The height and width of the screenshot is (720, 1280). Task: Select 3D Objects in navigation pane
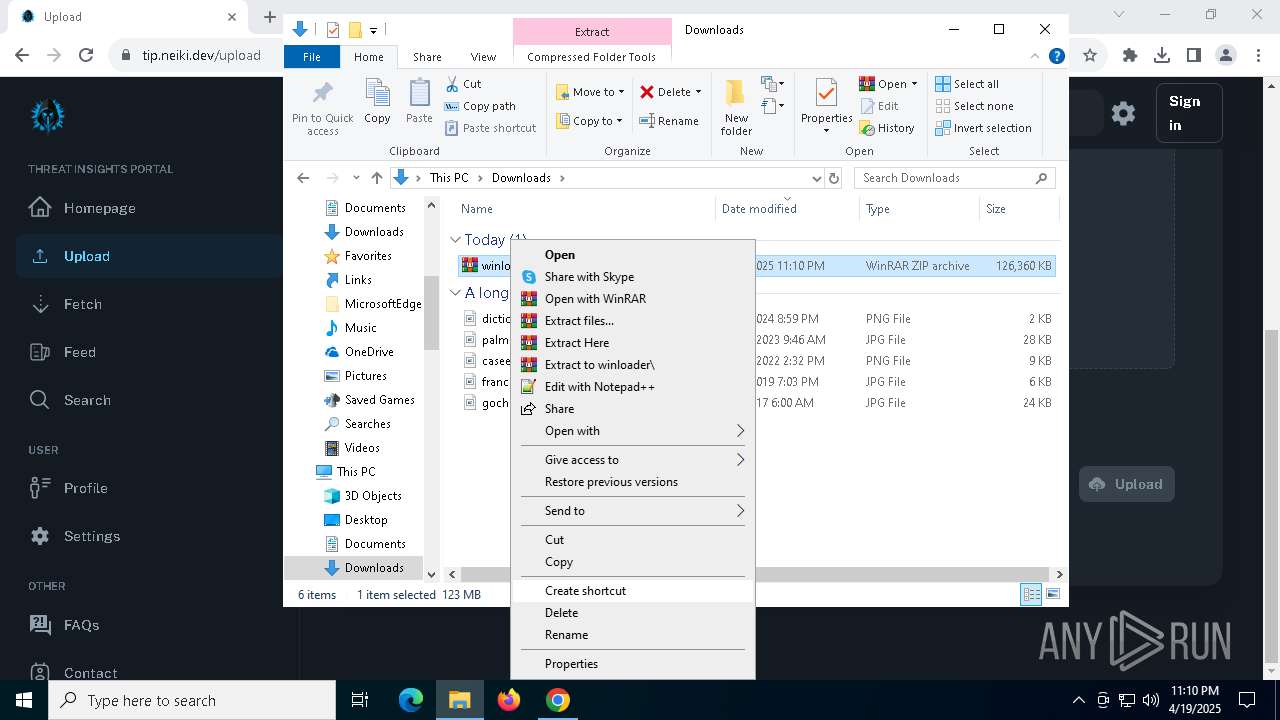(372, 496)
